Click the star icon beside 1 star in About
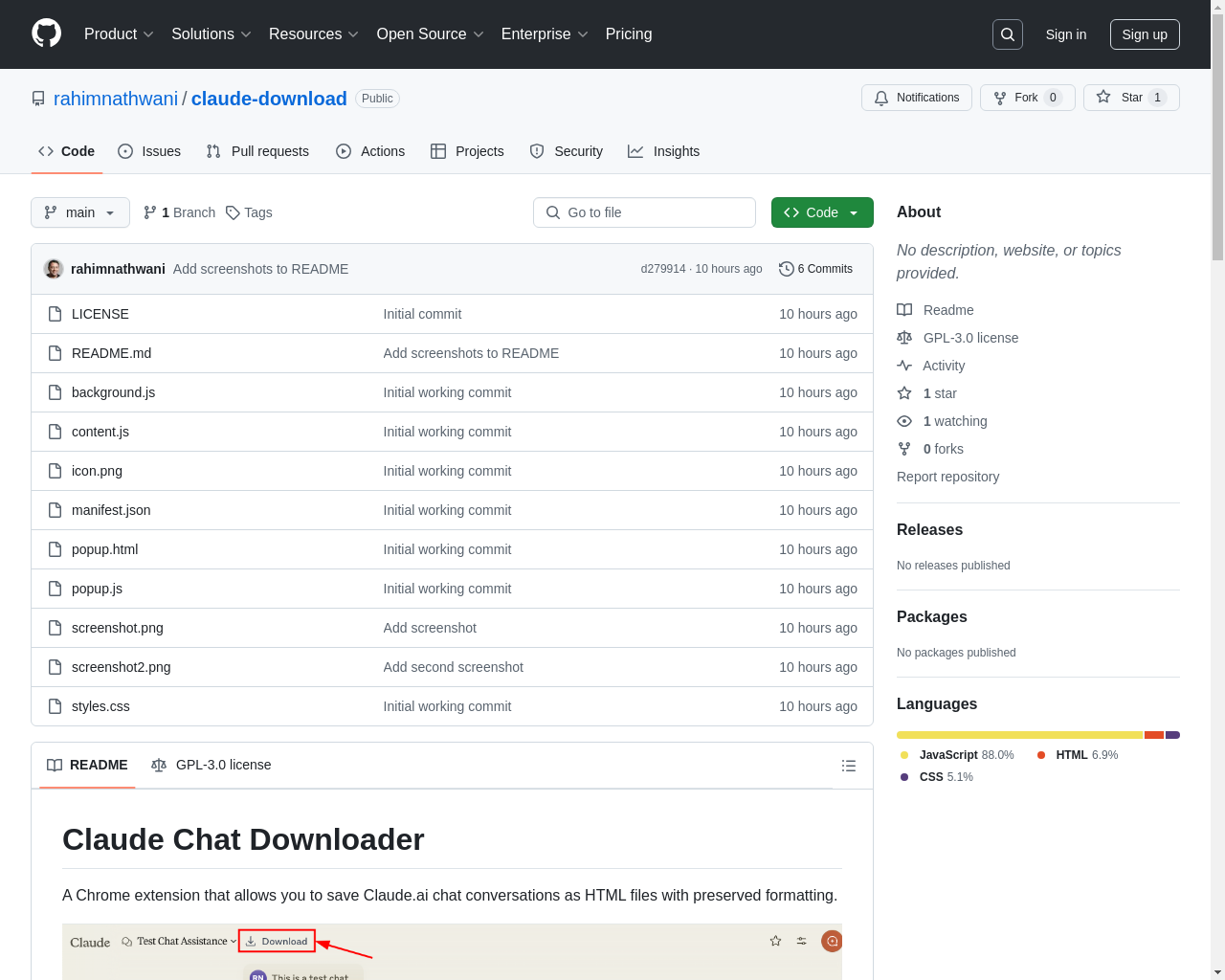The width and height of the screenshot is (1225, 980). 904,393
